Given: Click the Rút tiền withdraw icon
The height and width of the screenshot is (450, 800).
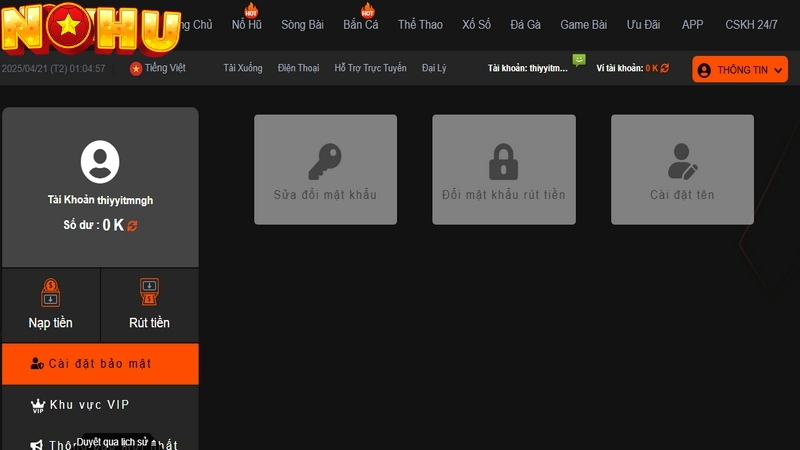Looking at the screenshot, I should [x=149, y=292].
